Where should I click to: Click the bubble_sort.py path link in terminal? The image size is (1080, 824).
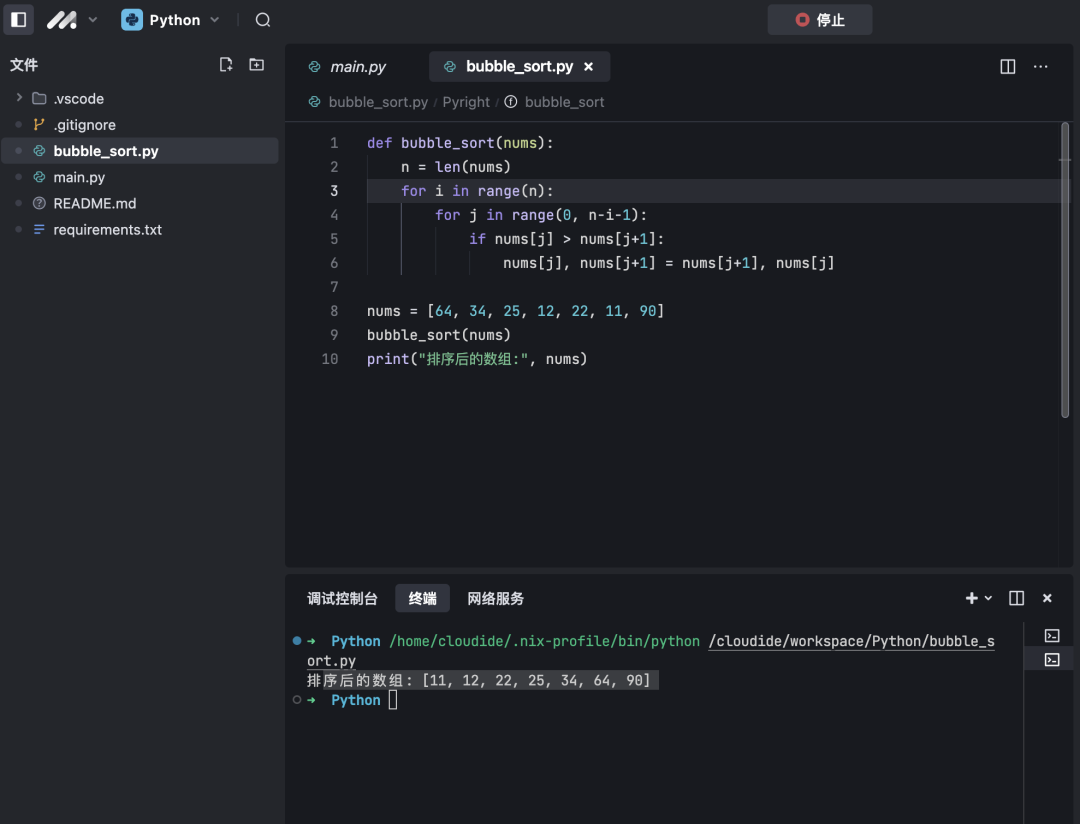coord(851,641)
